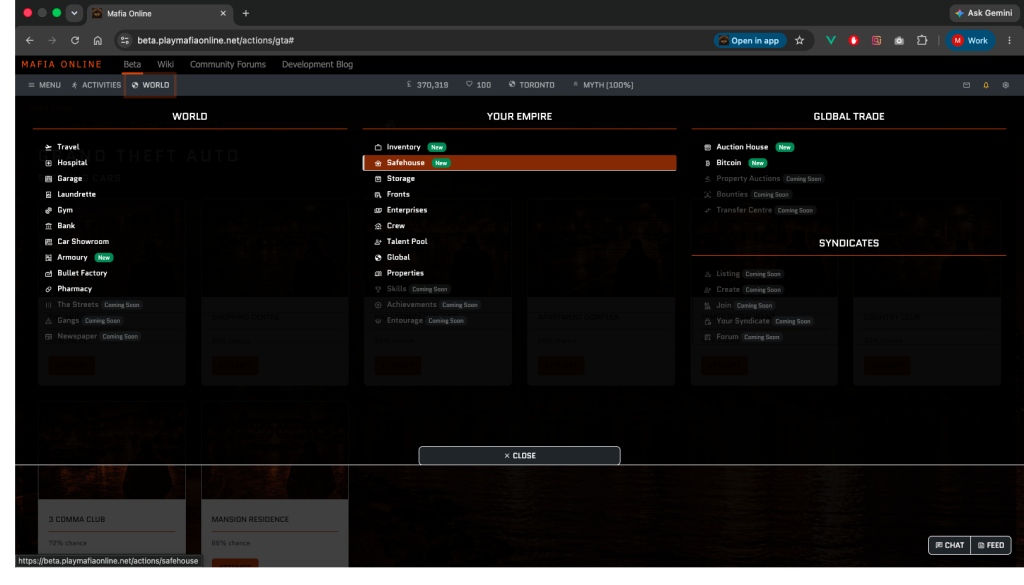This screenshot has height=585, width=1024.
Task: Click the Global globe icon
Action: point(378,257)
